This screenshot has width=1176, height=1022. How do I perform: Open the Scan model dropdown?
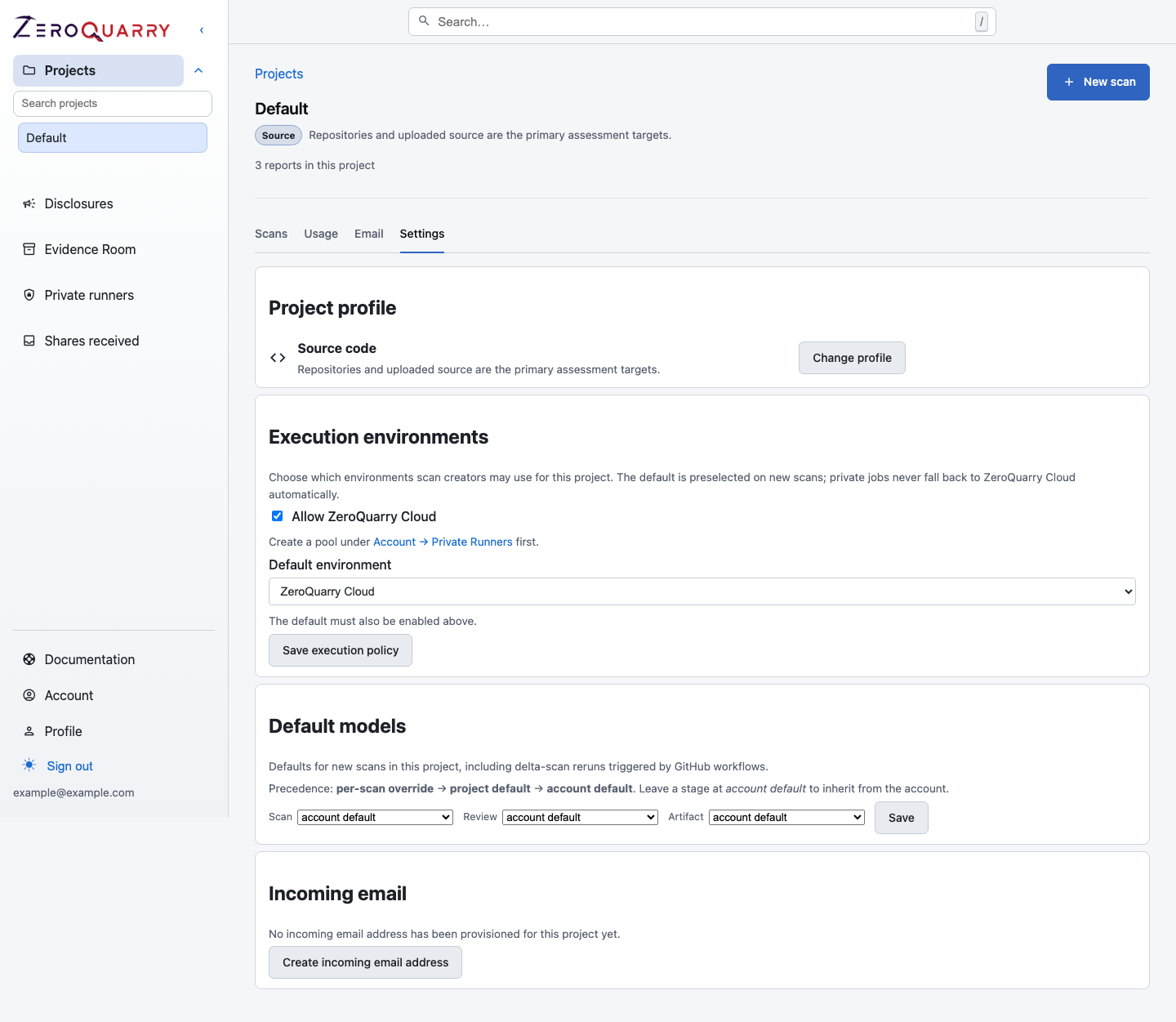(375, 817)
